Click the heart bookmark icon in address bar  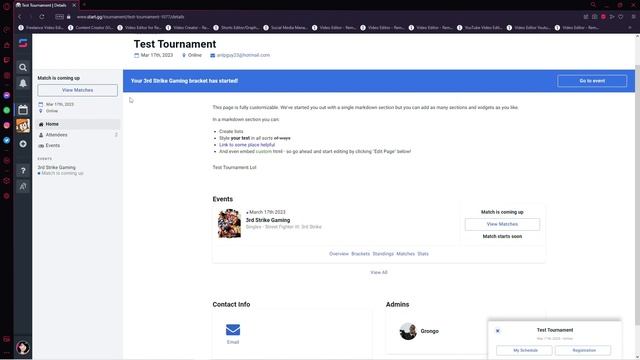[621, 17]
